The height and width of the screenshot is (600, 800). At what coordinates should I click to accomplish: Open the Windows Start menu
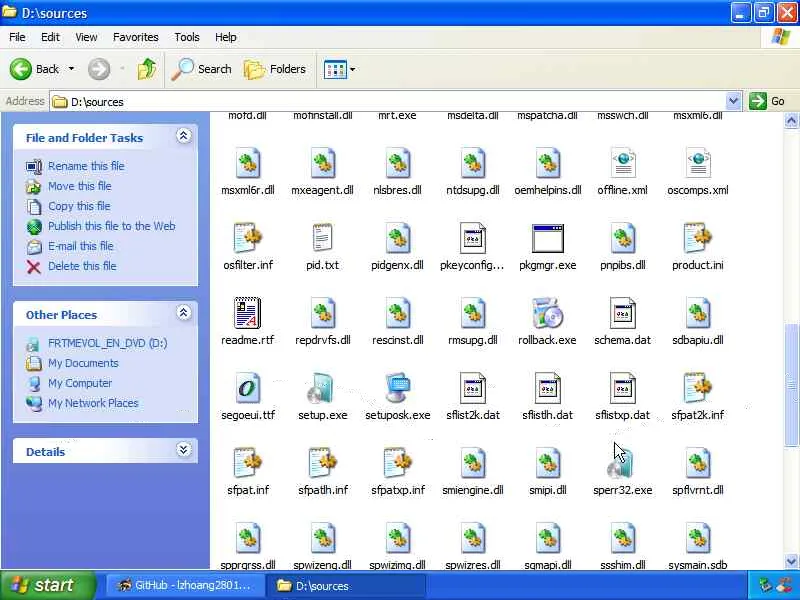(x=47, y=585)
